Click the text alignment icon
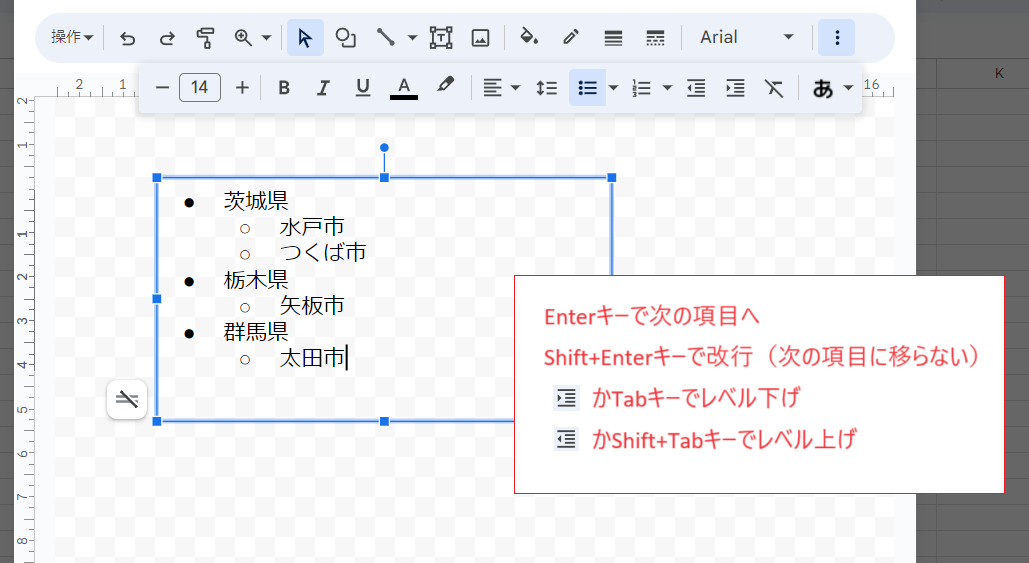 click(492, 87)
